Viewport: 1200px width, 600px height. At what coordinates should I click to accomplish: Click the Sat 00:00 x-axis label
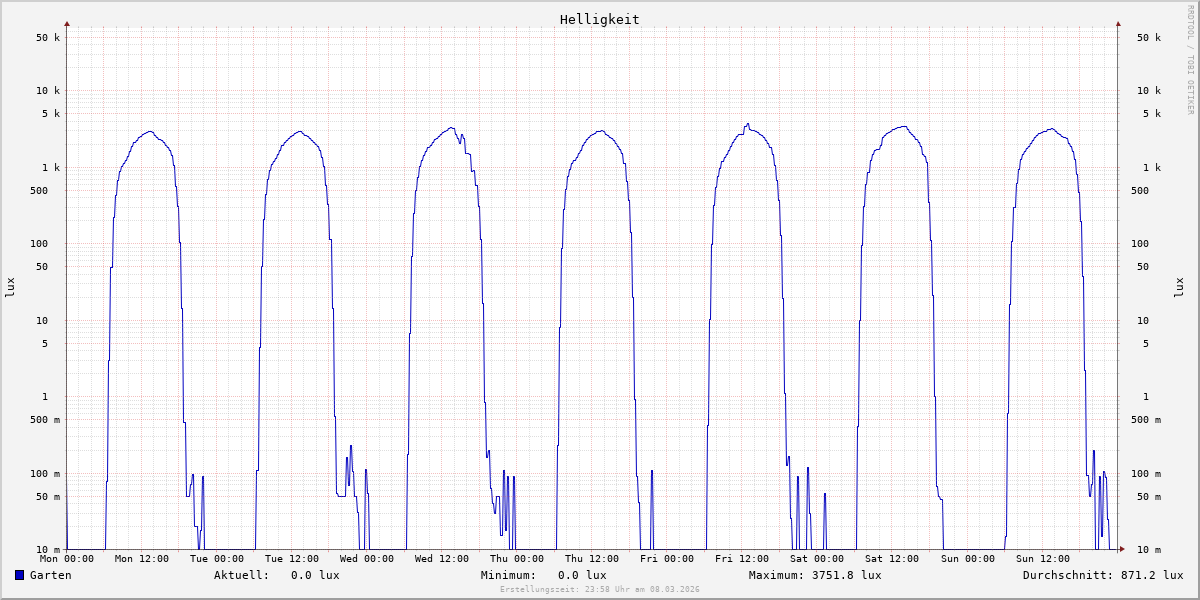pos(817,559)
